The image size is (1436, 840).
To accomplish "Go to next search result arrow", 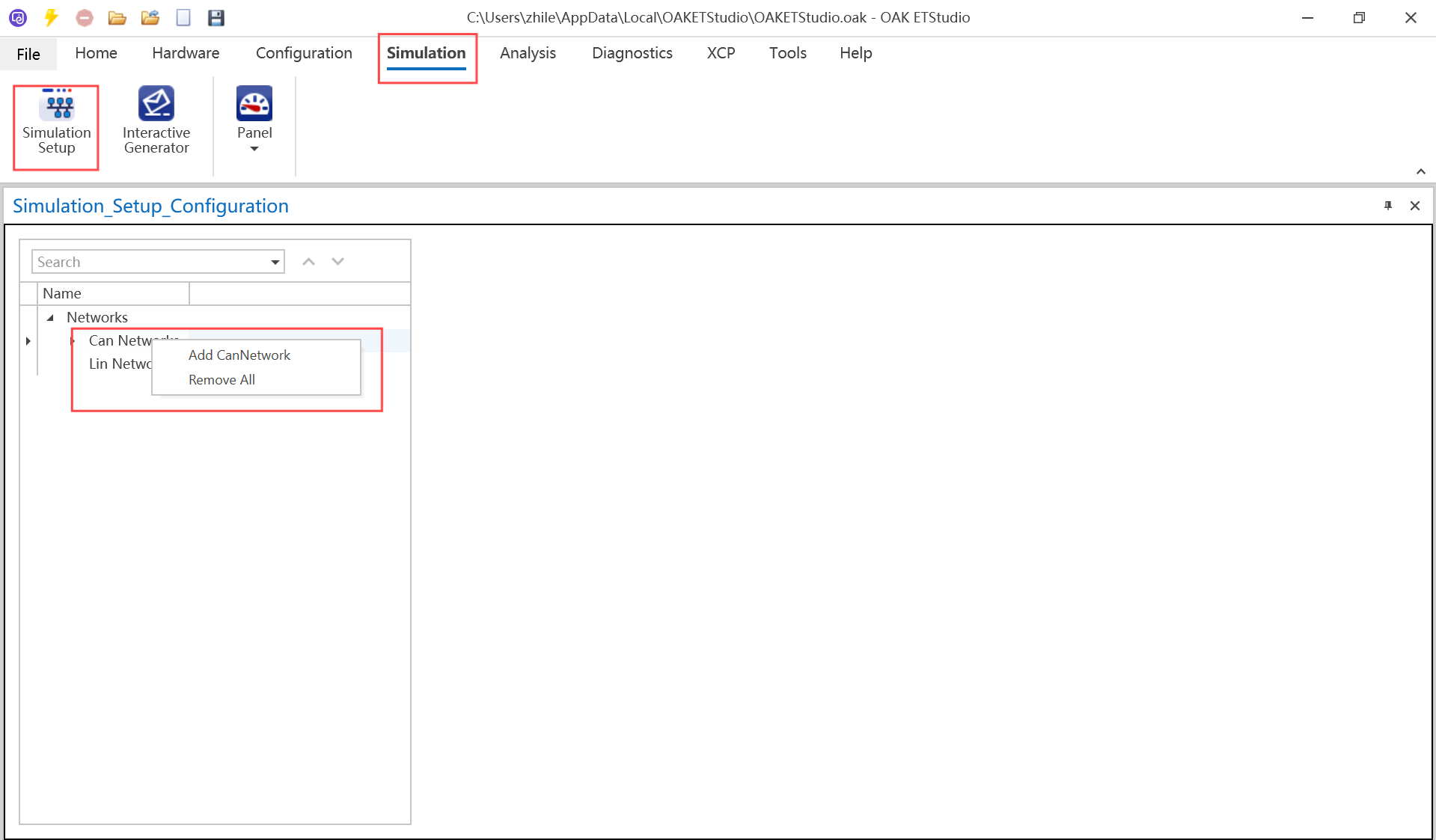I will (x=338, y=262).
